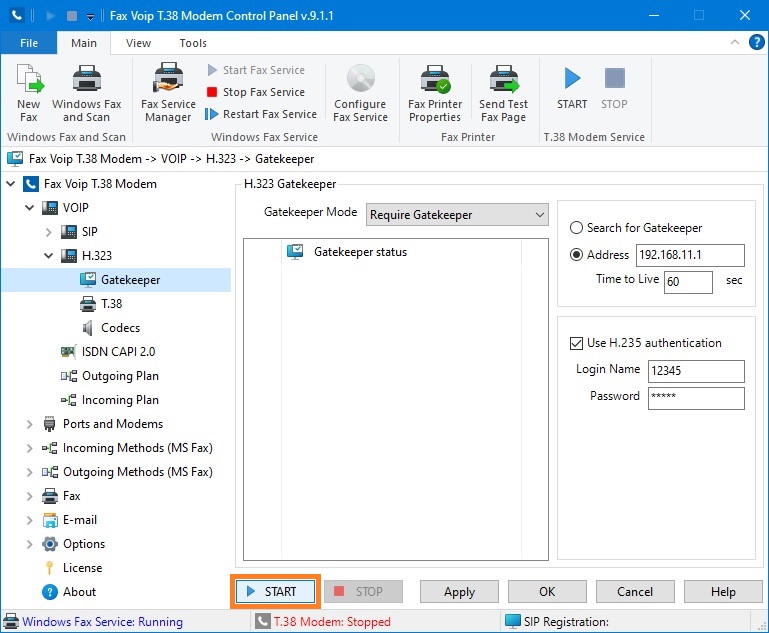769x633 pixels.
Task: Click the Login Name field
Action: (x=696, y=371)
